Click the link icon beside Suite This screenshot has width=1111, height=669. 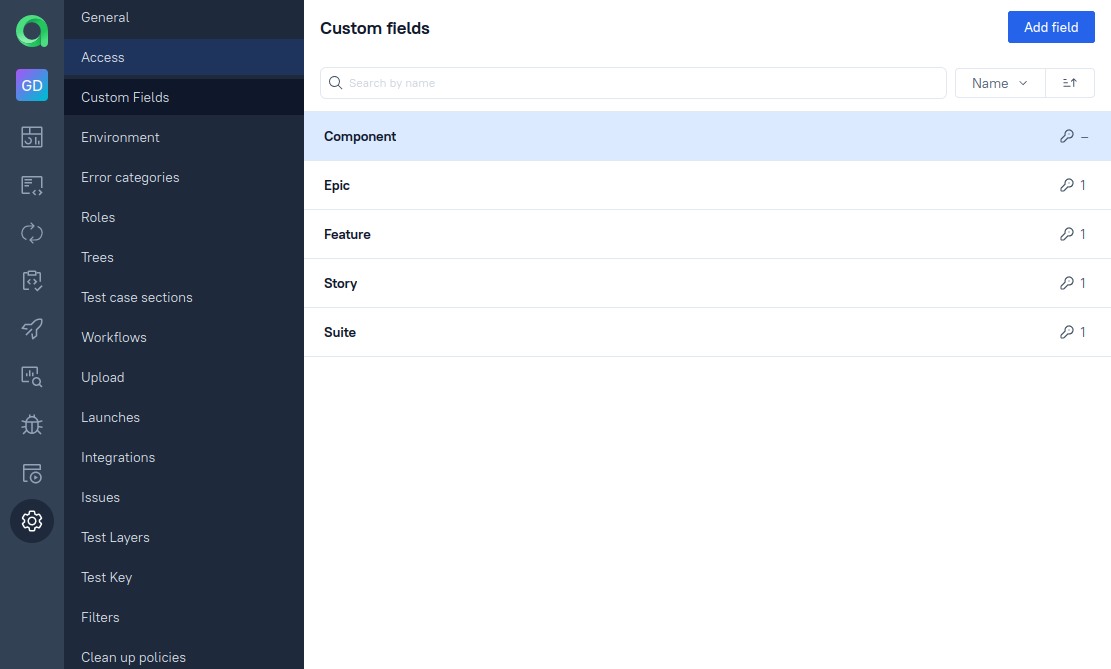click(x=1068, y=332)
